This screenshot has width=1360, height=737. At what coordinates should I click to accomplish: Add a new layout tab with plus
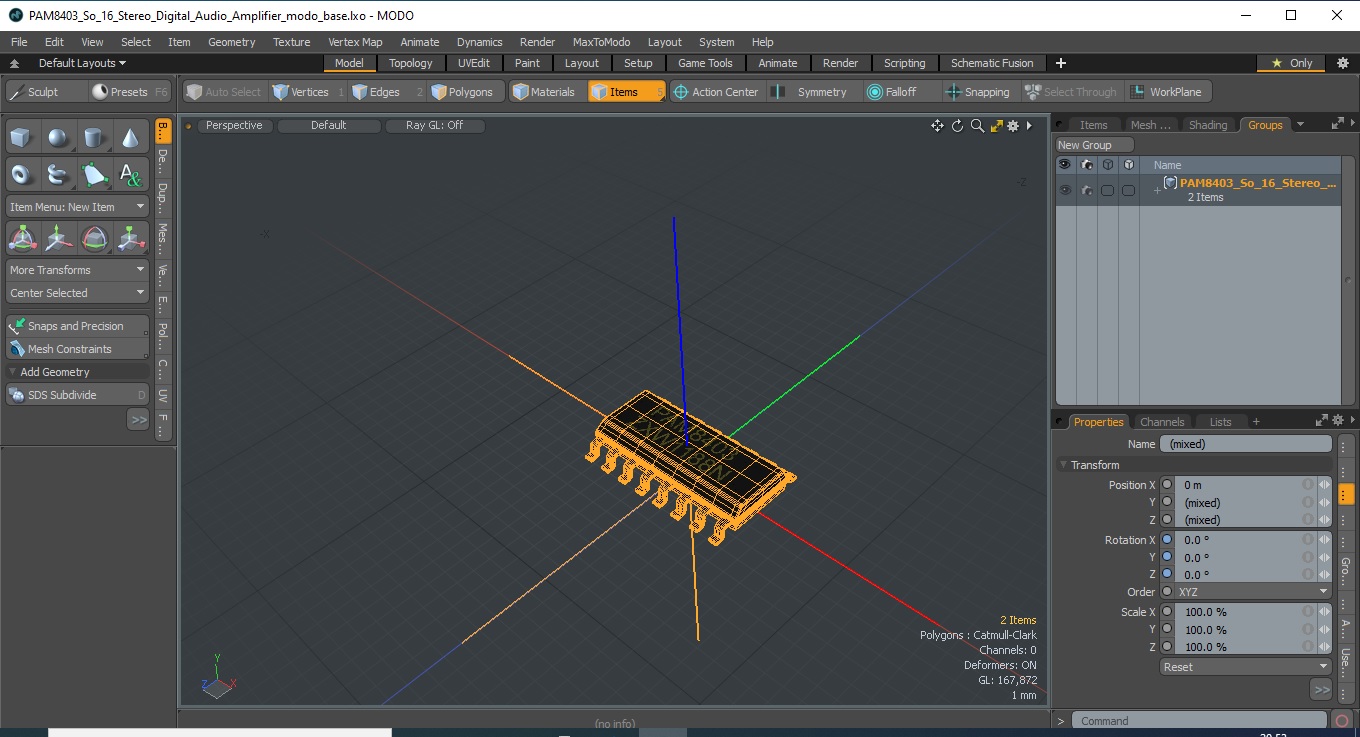click(x=1061, y=63)
